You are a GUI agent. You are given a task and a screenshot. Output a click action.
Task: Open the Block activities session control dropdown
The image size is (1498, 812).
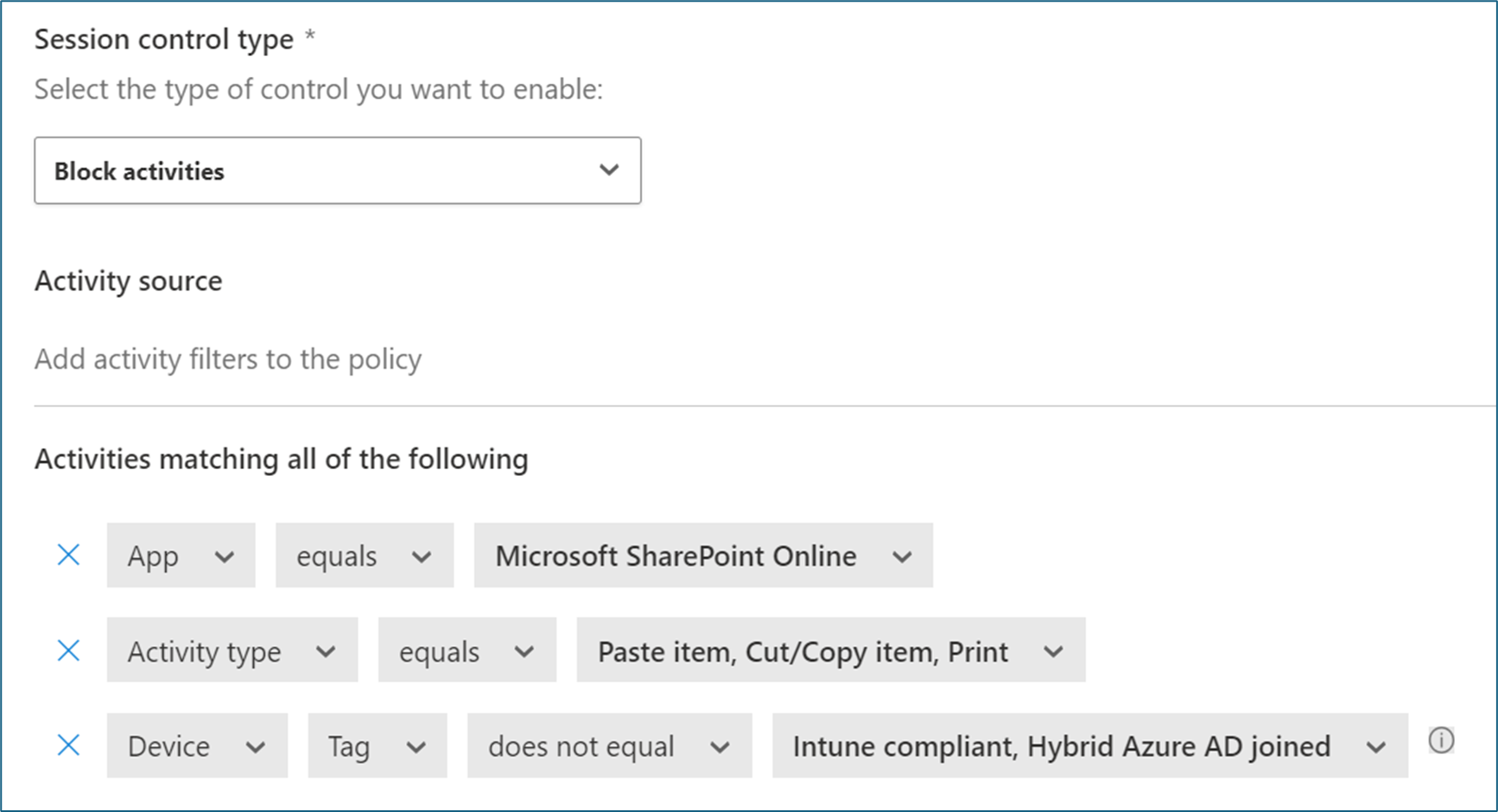point(337,170)
